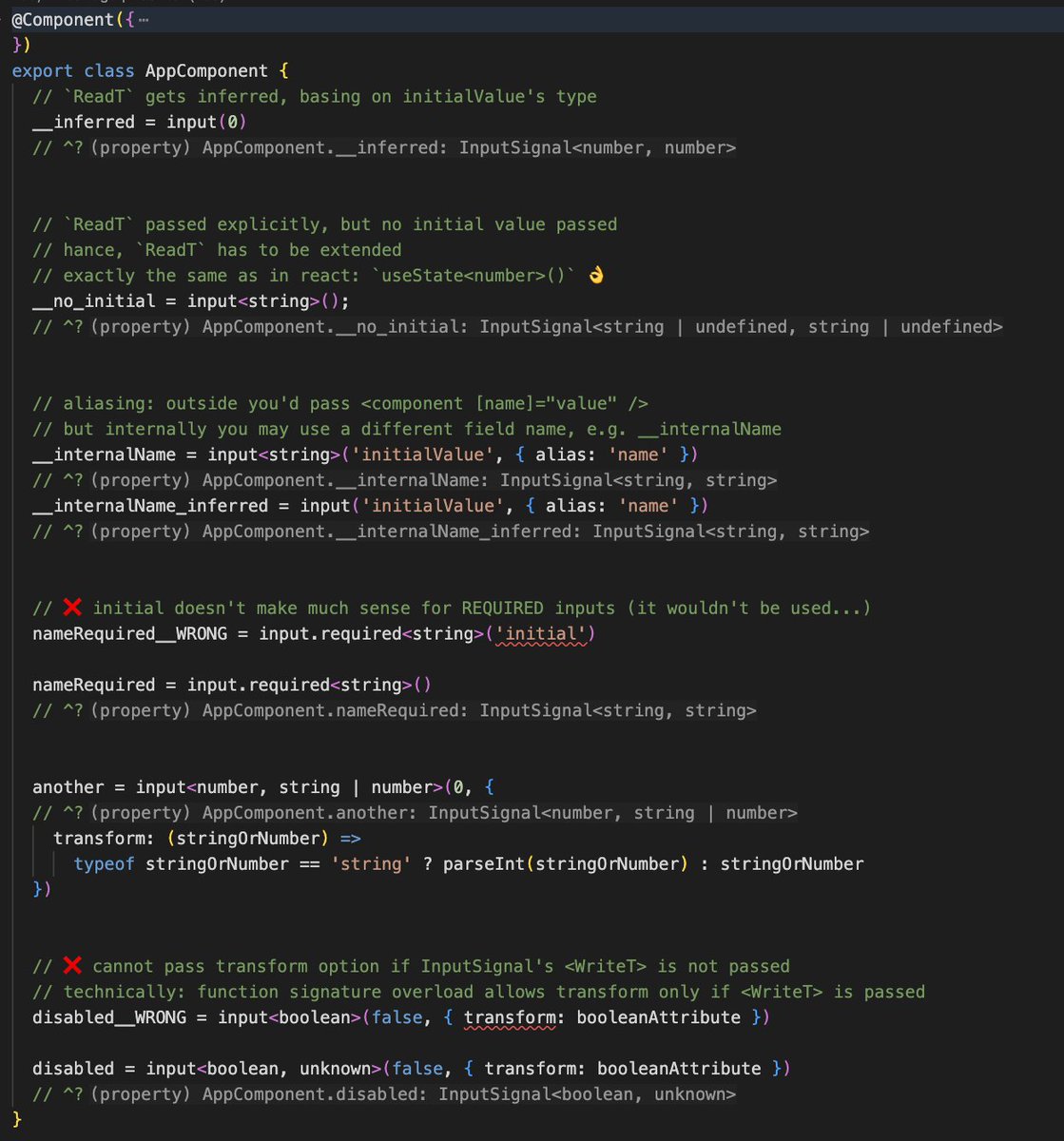Place cursor on "__no_initial = input<string>();" line
Image resolution: width=1064 pixels, height=1141 pixels.
191,301
